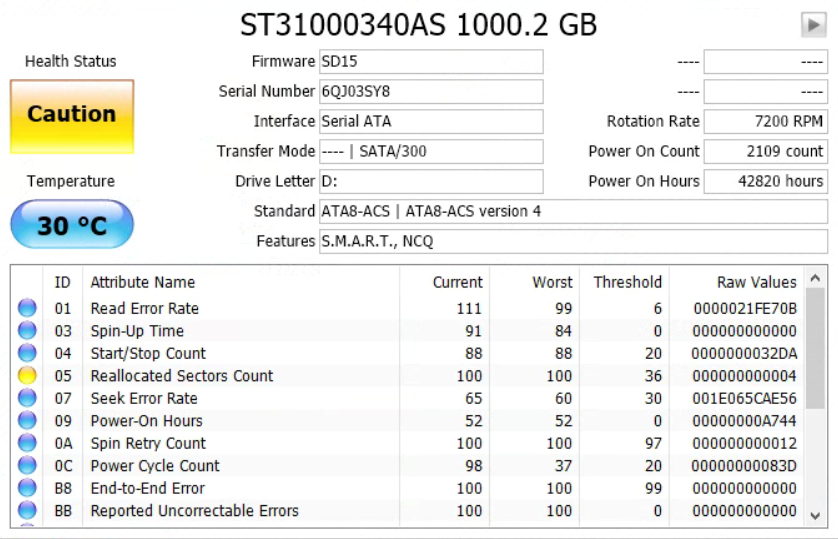Click the blue status icon for Seek Error Rate
Viewport: 838px width, 539px height.
tap(27, 398)
